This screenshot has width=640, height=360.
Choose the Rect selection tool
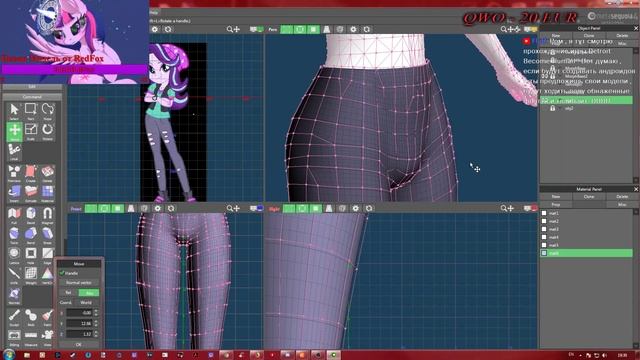(31, 111)
